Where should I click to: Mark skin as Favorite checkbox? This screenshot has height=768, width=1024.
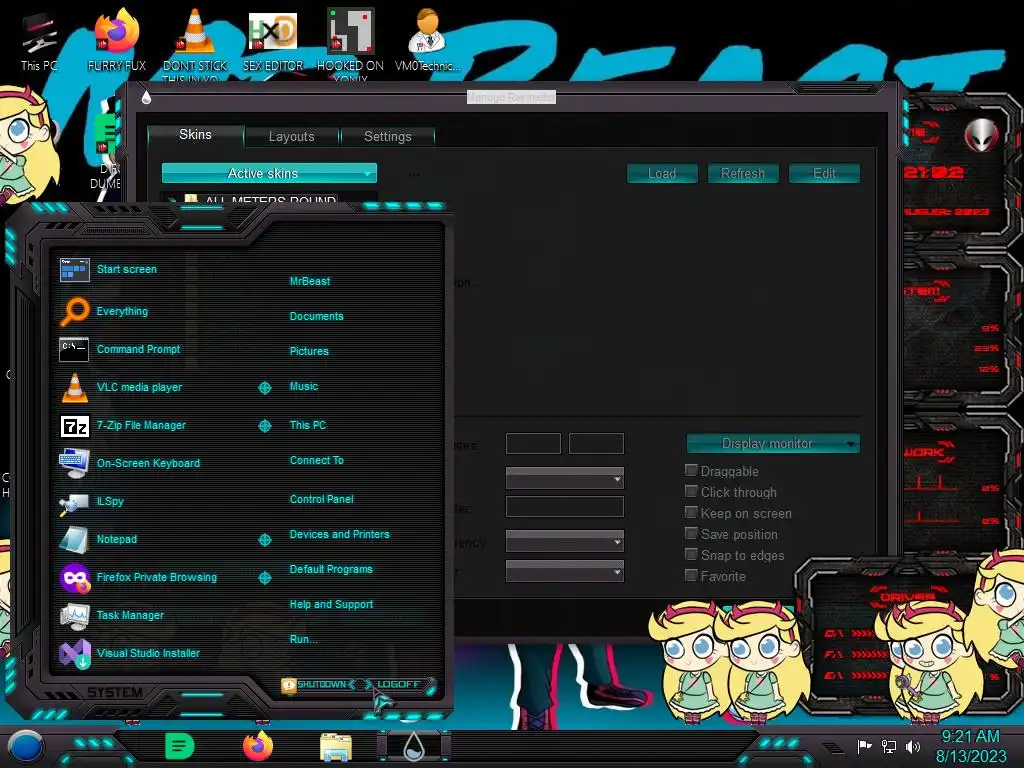click(691, 575)
